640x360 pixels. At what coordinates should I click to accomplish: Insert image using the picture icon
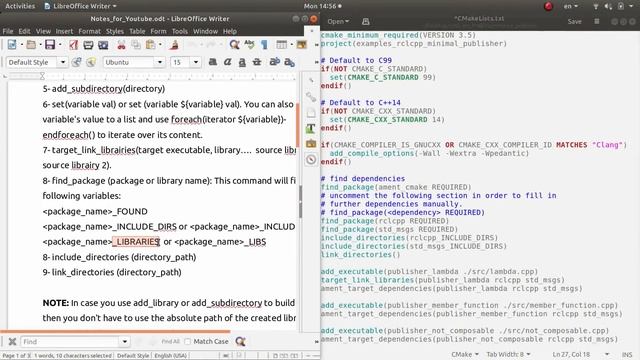click(302, 44)
